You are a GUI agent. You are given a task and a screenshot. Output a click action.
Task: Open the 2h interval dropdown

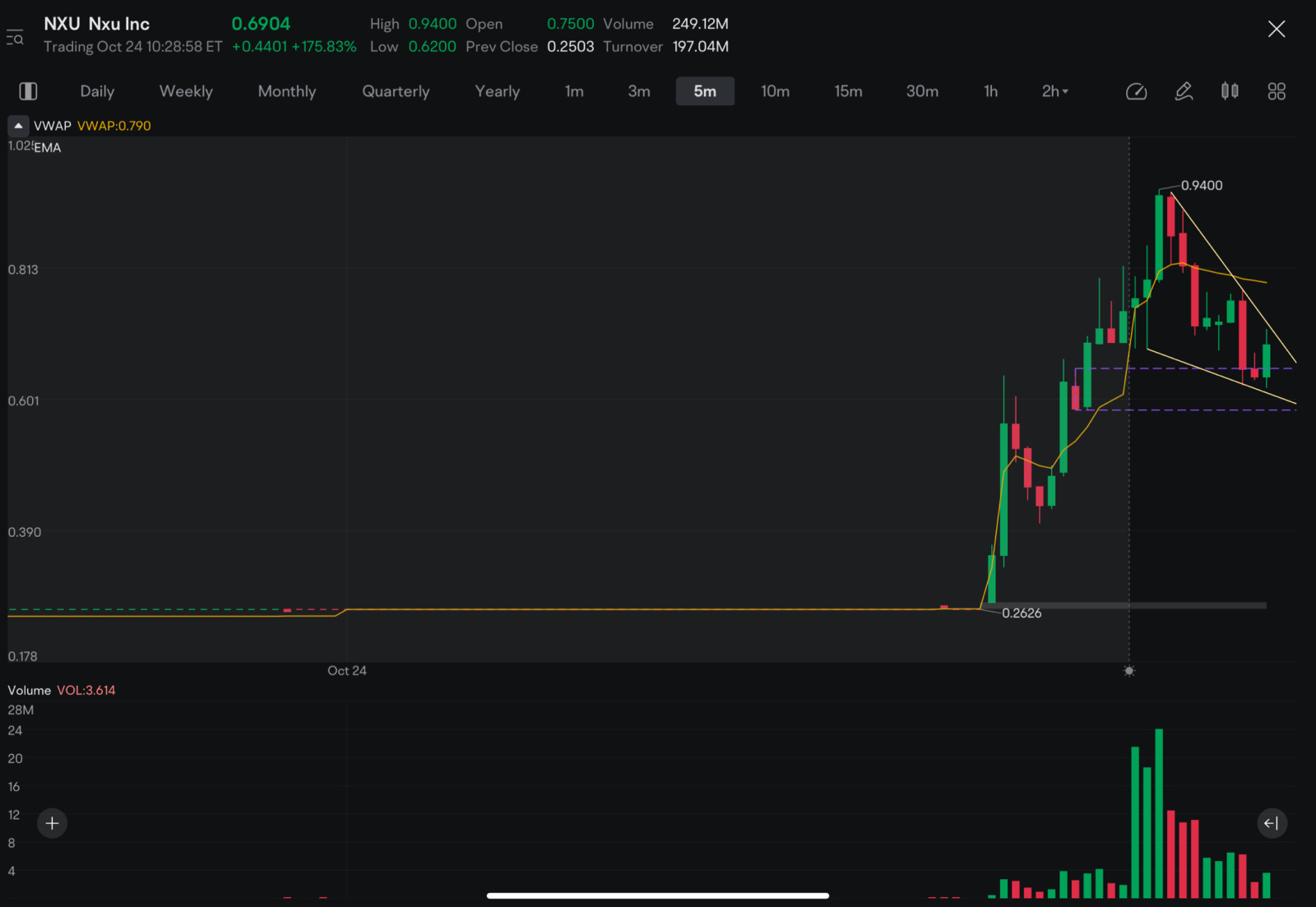coord(1055,91)
